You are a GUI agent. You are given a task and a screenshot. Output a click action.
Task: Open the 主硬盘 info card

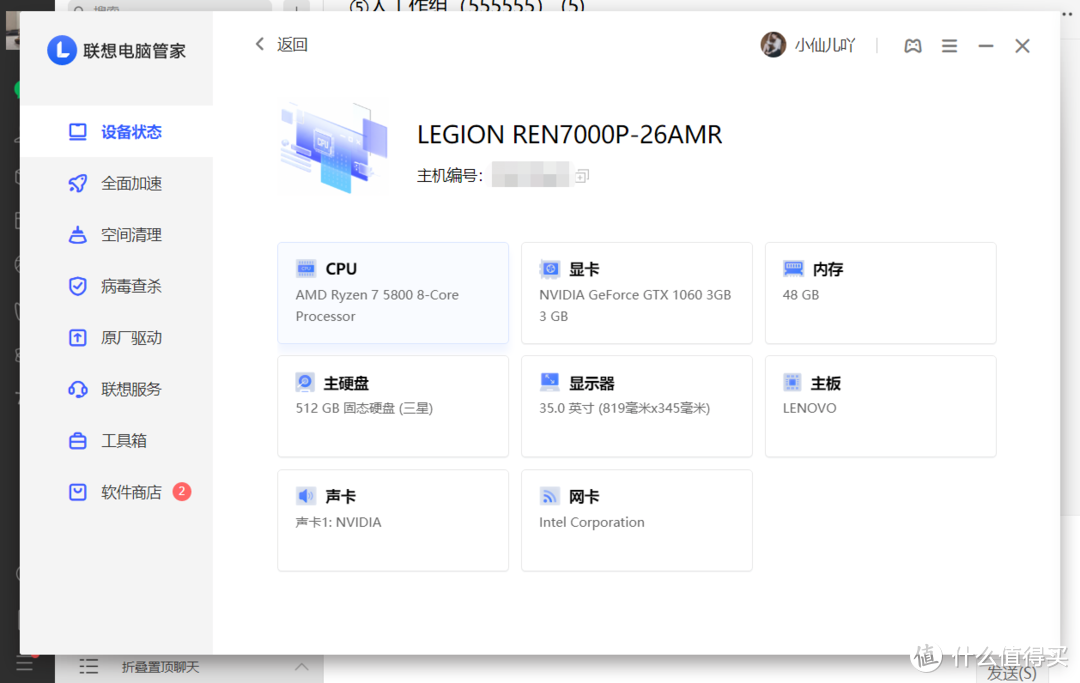tap(393, 406)
